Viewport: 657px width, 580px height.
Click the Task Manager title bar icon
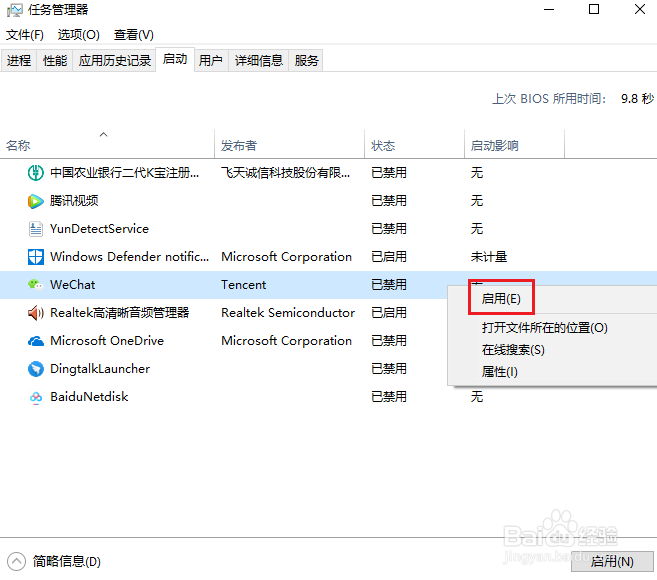pyautogui.click(x=15, y=10)
